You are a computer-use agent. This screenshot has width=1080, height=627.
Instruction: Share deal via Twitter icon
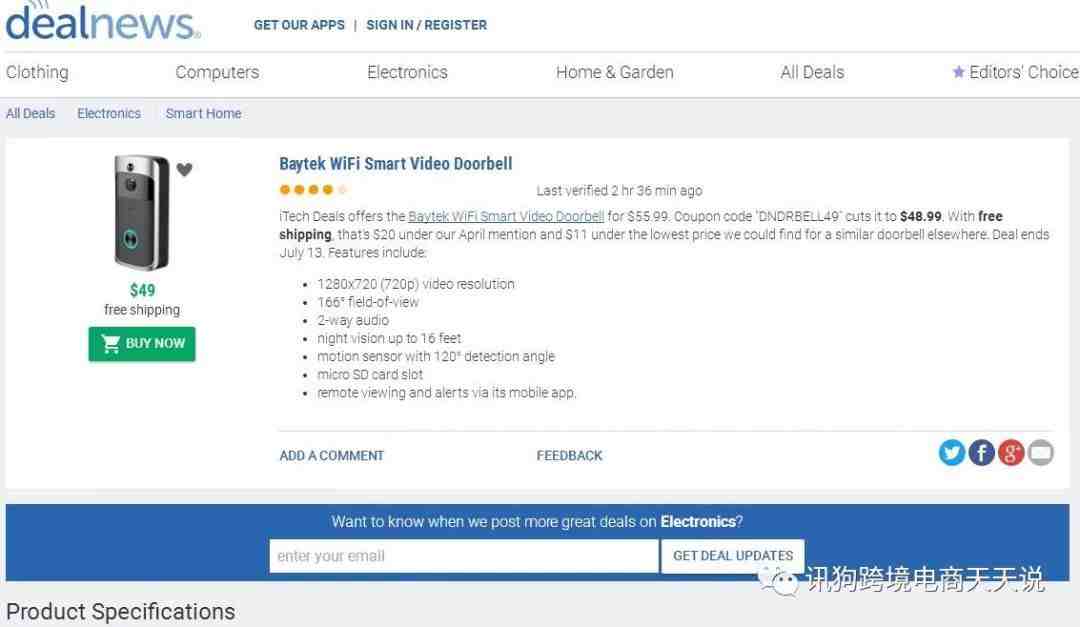[x=951, y=453]
